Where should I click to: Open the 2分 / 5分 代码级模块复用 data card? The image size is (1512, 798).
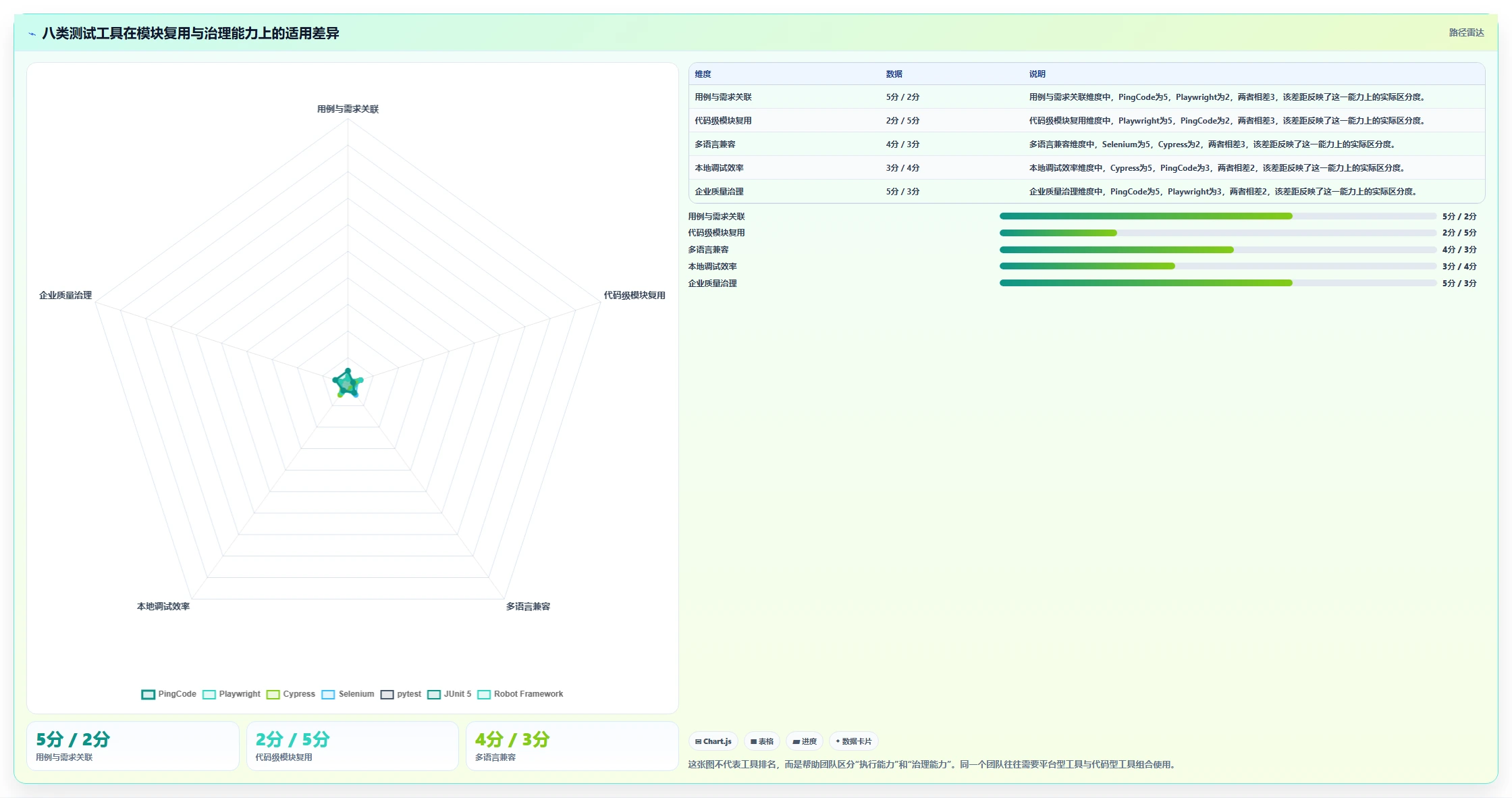coord(352,746)
